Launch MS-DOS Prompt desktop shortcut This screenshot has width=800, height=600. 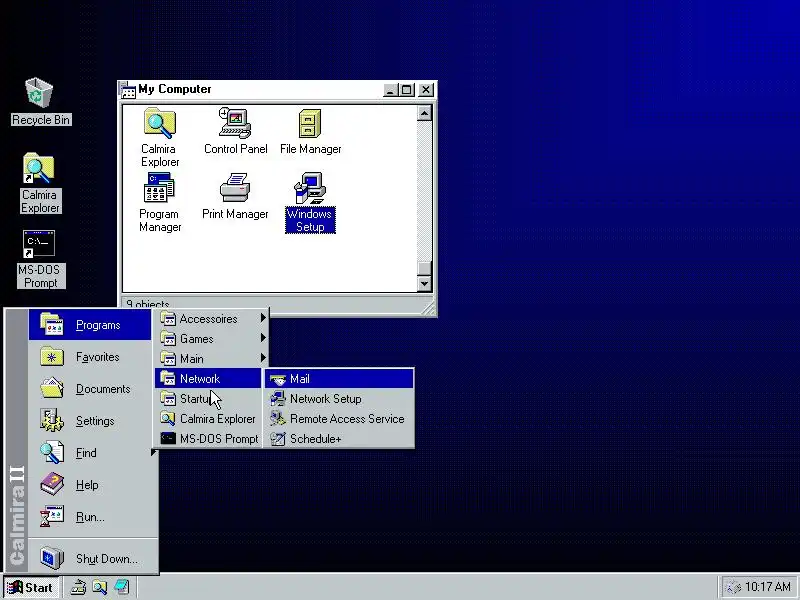tap(40, 259)
